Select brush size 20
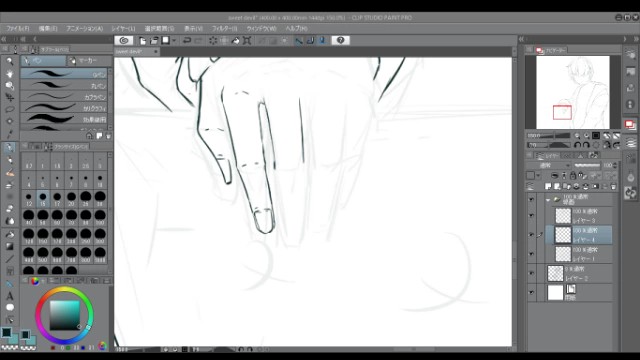This screenshot has height=360, width=640. click(71, 199)
